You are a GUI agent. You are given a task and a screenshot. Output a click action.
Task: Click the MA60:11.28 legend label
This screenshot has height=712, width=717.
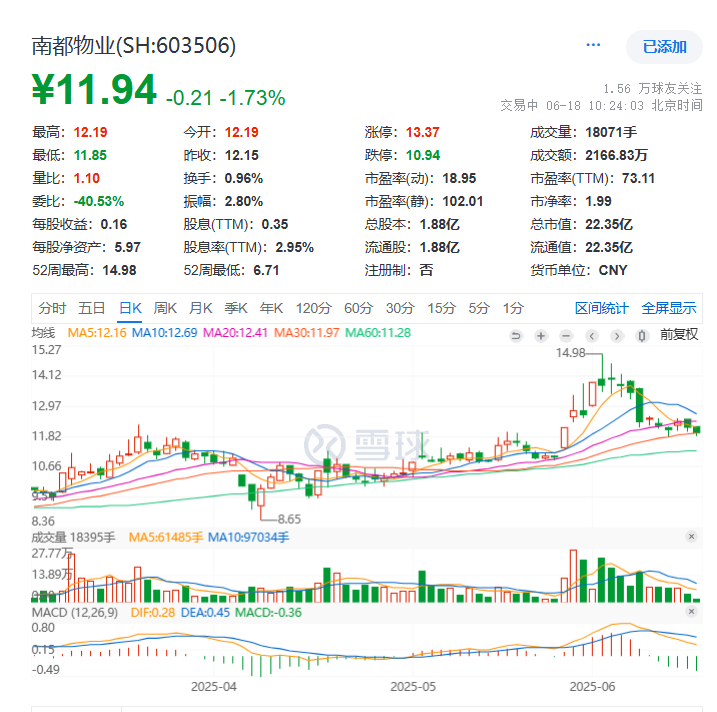click(378, 333)
